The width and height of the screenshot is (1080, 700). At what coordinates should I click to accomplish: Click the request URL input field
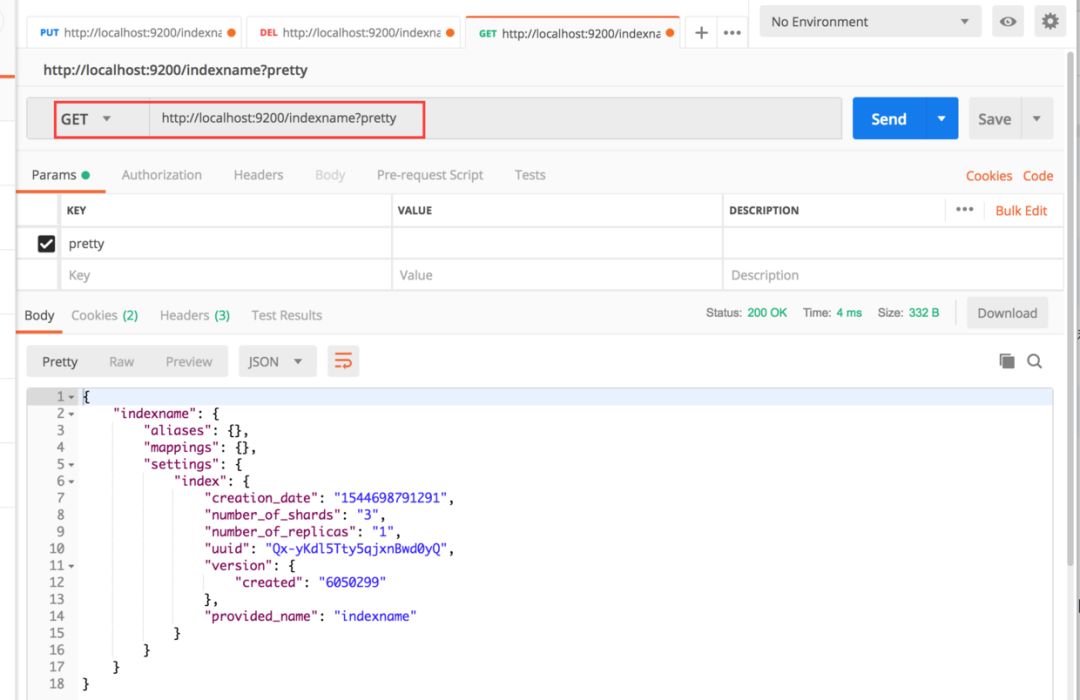[490, 118]
